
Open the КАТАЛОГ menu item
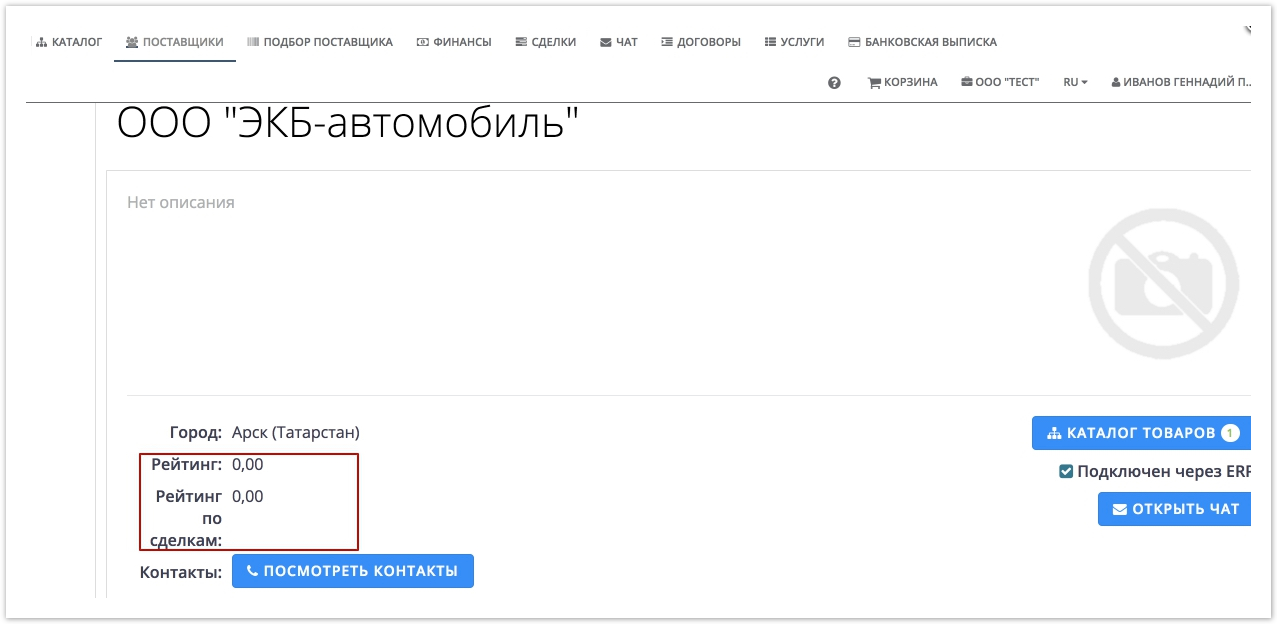pos(69,42)
